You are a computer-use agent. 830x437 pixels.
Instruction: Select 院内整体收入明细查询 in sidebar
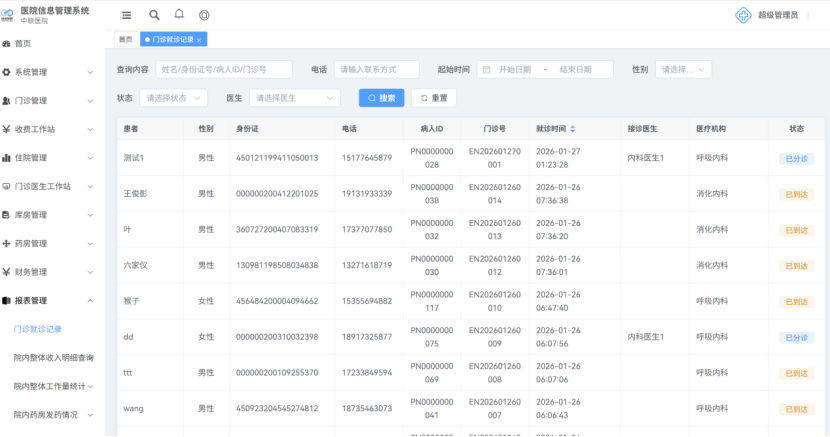tap(52, 357)
